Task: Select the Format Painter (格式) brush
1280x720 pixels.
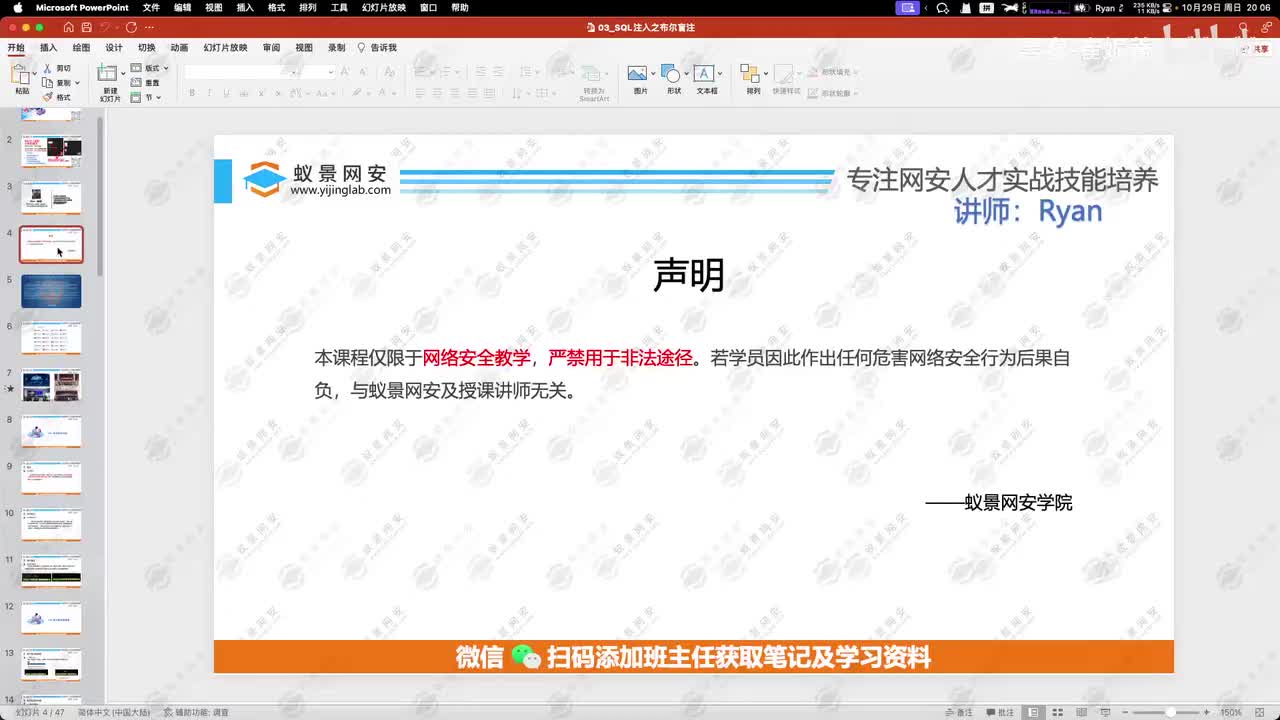Action: pos(47,97)
